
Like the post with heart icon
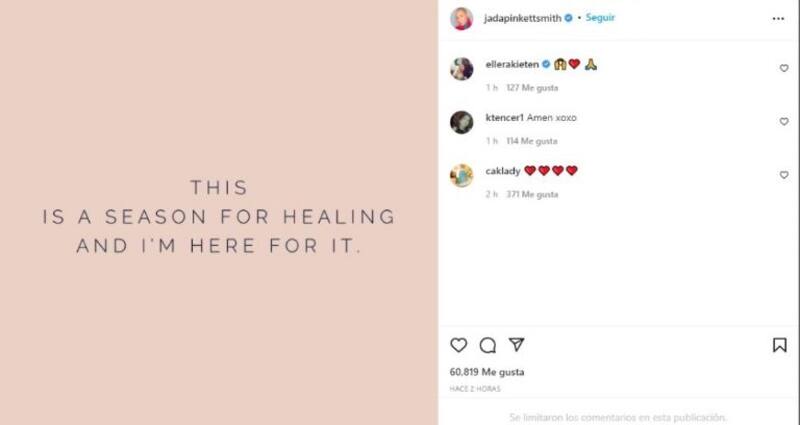[x=458, y=345]
